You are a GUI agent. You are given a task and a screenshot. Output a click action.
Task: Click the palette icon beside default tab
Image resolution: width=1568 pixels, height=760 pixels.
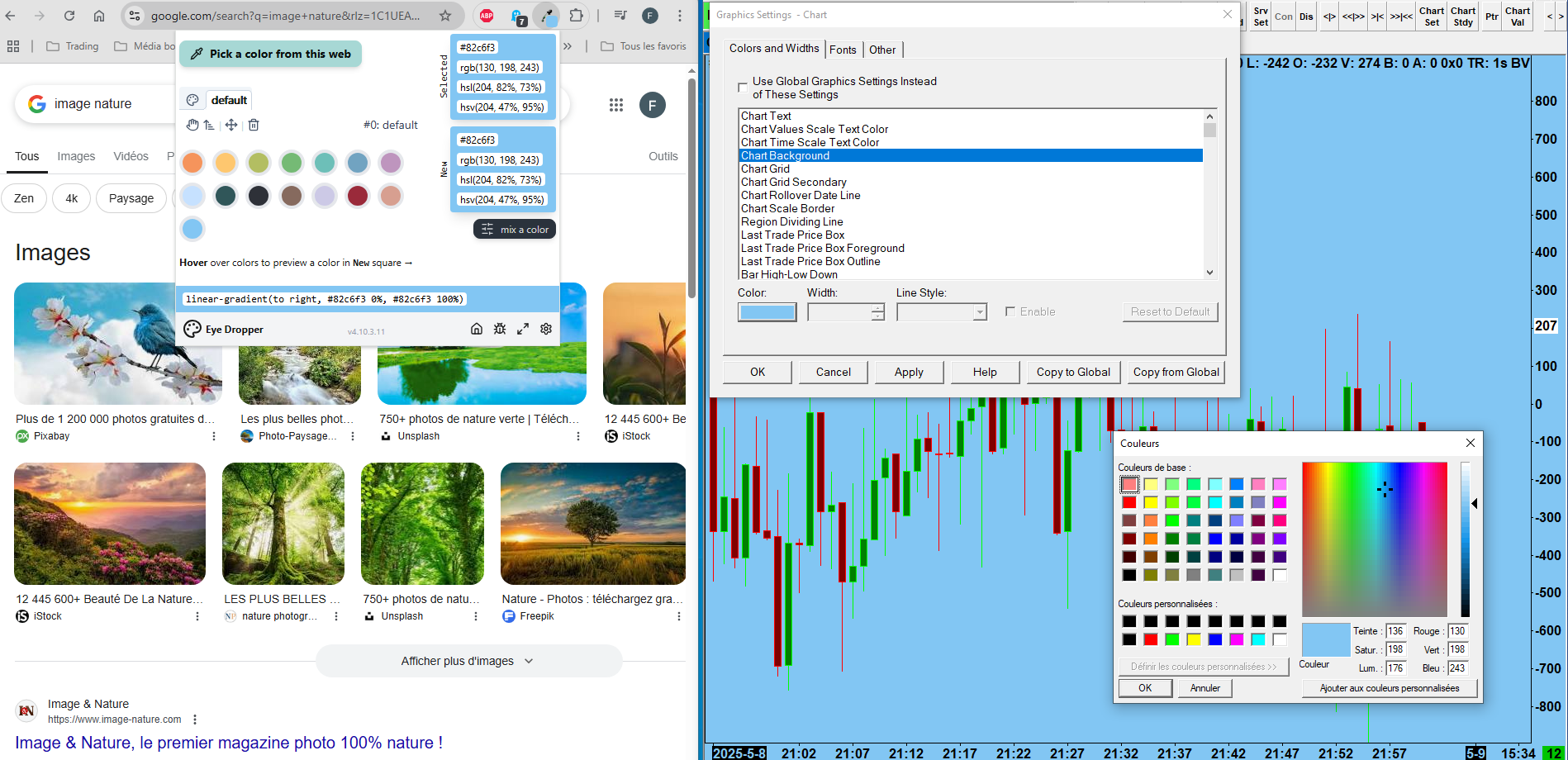[192, 100]
